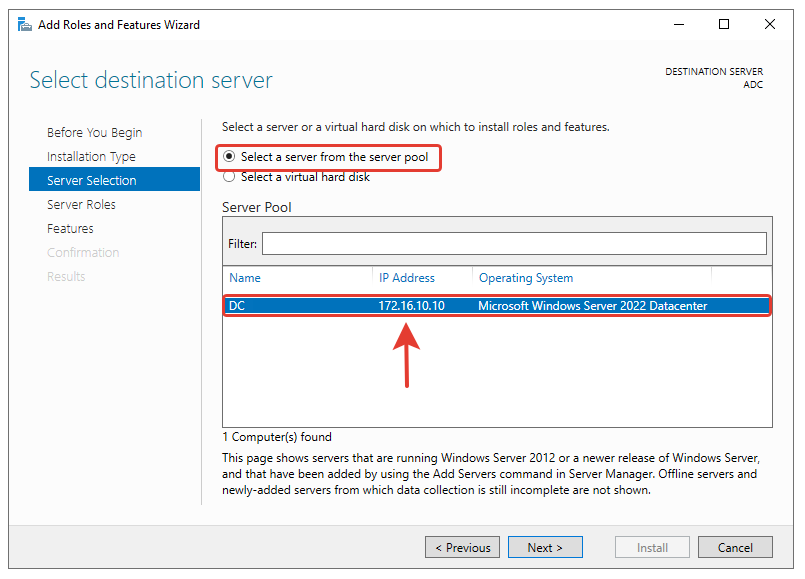Cancel the wizard
Viewport: 805px width, 579px height.
click(735, 548)
